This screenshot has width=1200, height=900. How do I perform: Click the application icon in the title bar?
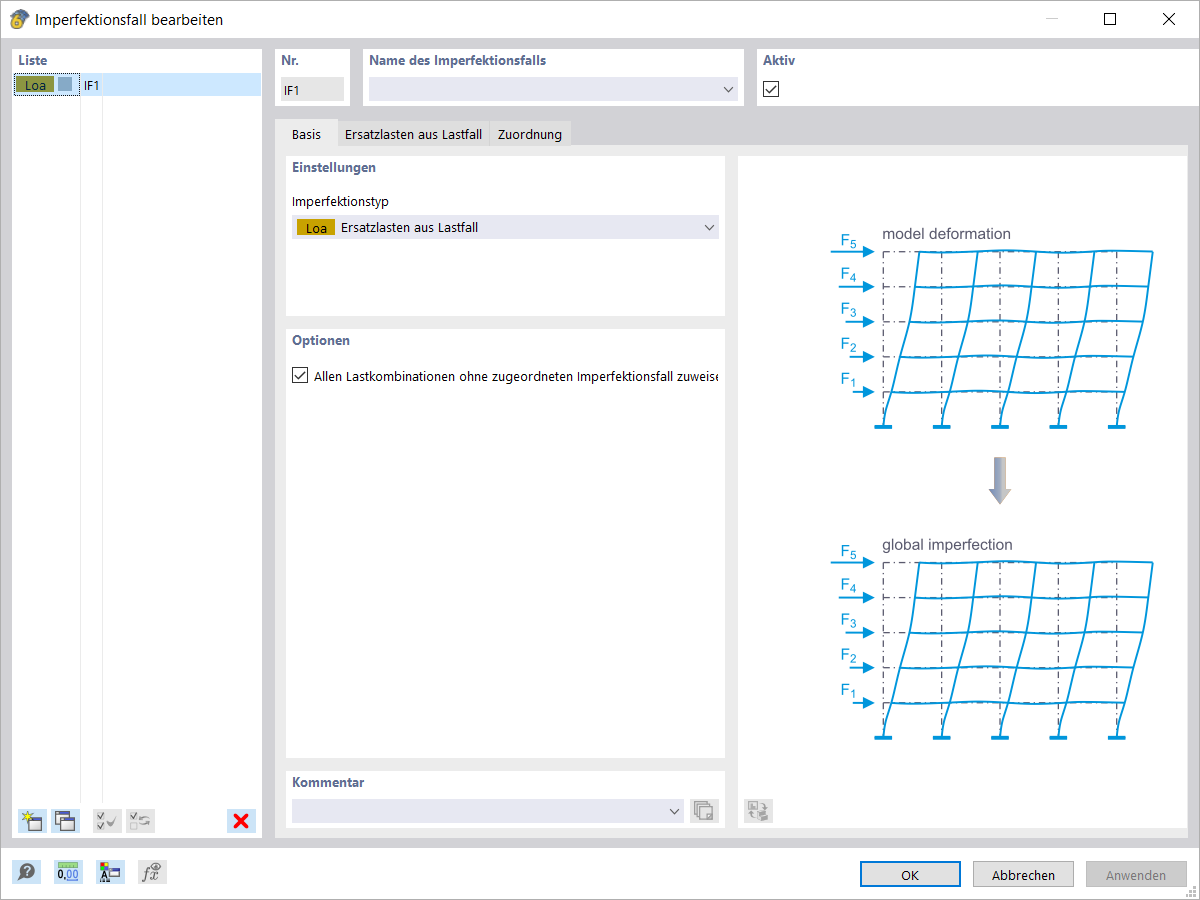[18, 19]
